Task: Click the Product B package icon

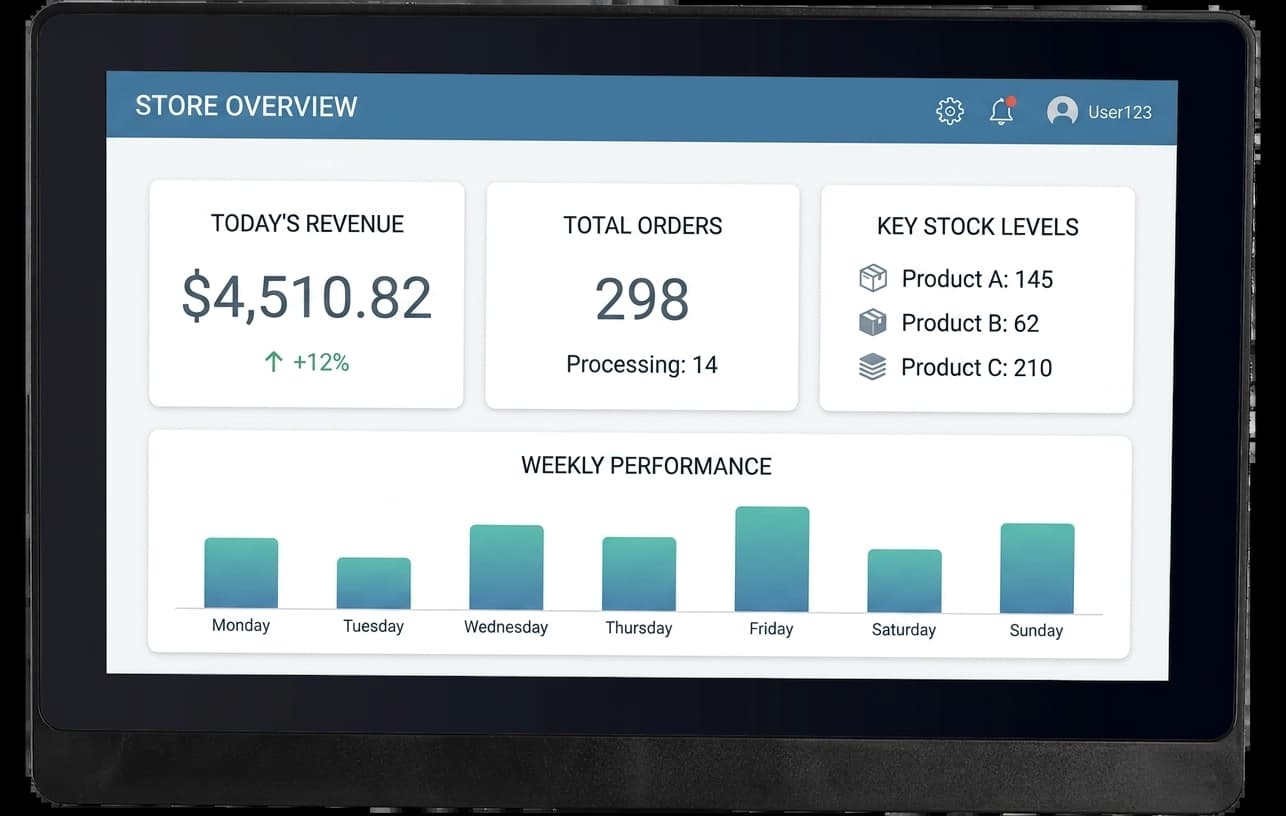Action: tap(873, 322)
